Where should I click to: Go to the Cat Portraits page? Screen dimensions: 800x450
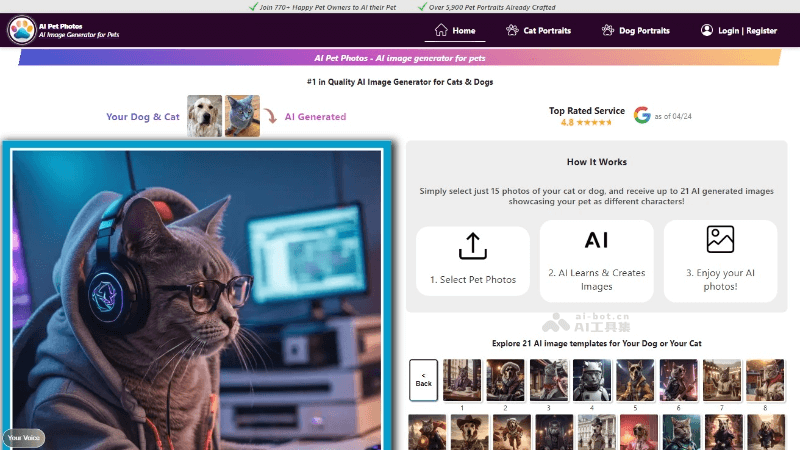pyautogui.click(x=546, y=31)
